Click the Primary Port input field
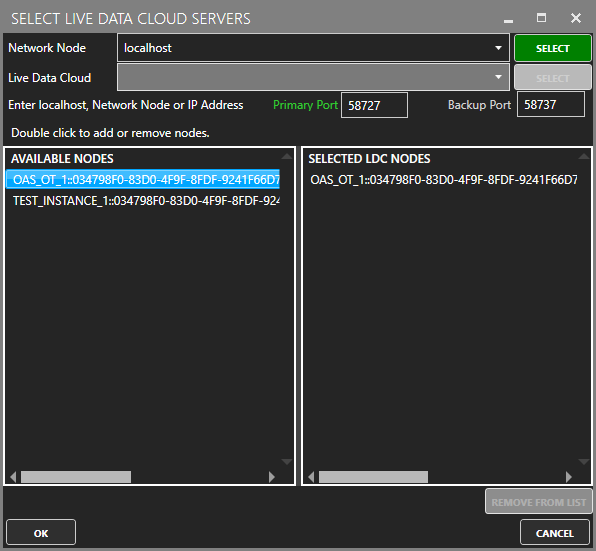The height and width of the screenshot is (551, 596). [374, 105]
